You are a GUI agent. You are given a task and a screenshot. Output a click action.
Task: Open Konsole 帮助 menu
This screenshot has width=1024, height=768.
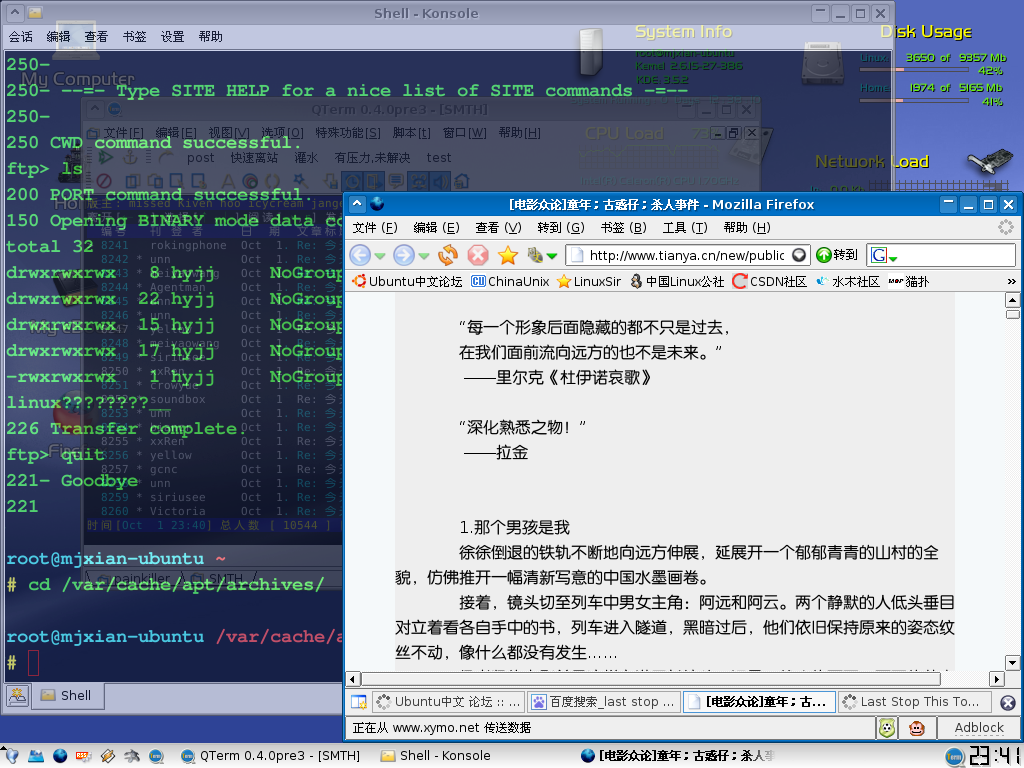pyautogui.click(x=210, y=37)
